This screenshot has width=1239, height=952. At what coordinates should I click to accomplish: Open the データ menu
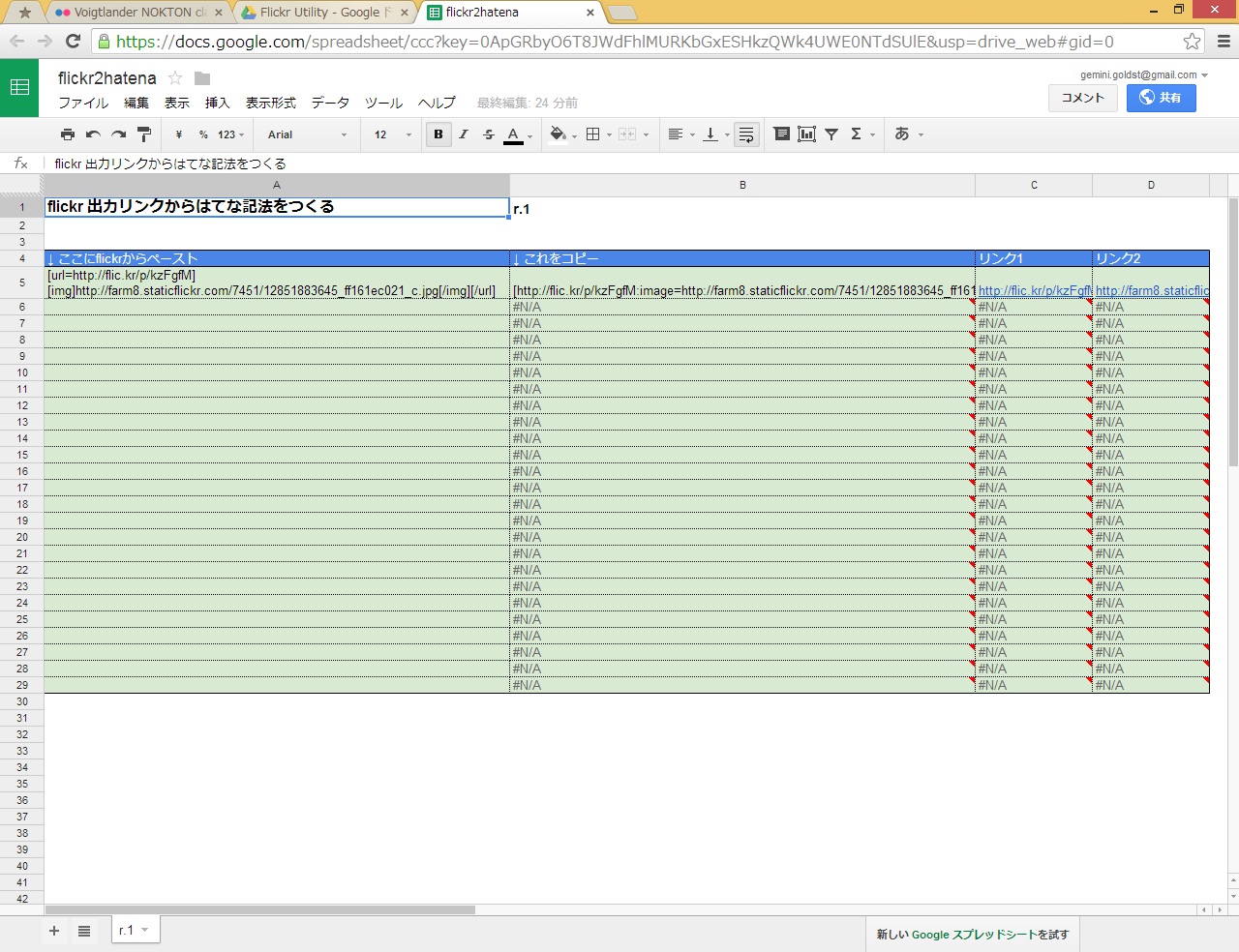[330, 103]
